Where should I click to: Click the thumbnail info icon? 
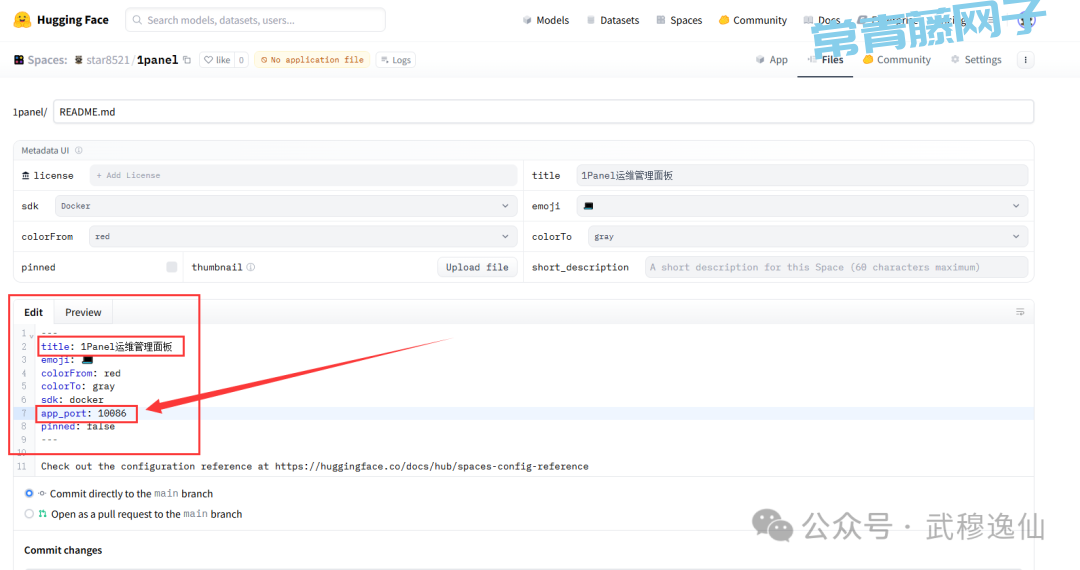251,268
